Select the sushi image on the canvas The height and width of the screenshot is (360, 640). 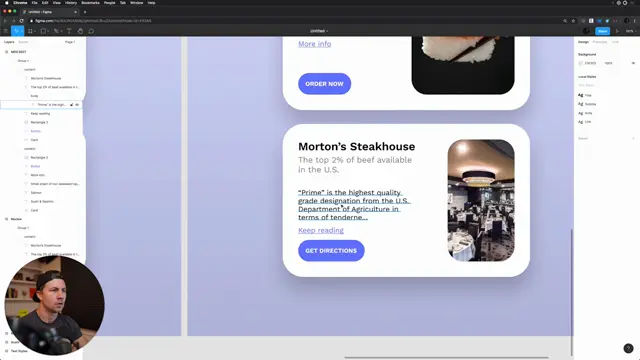tap(463, 65)
